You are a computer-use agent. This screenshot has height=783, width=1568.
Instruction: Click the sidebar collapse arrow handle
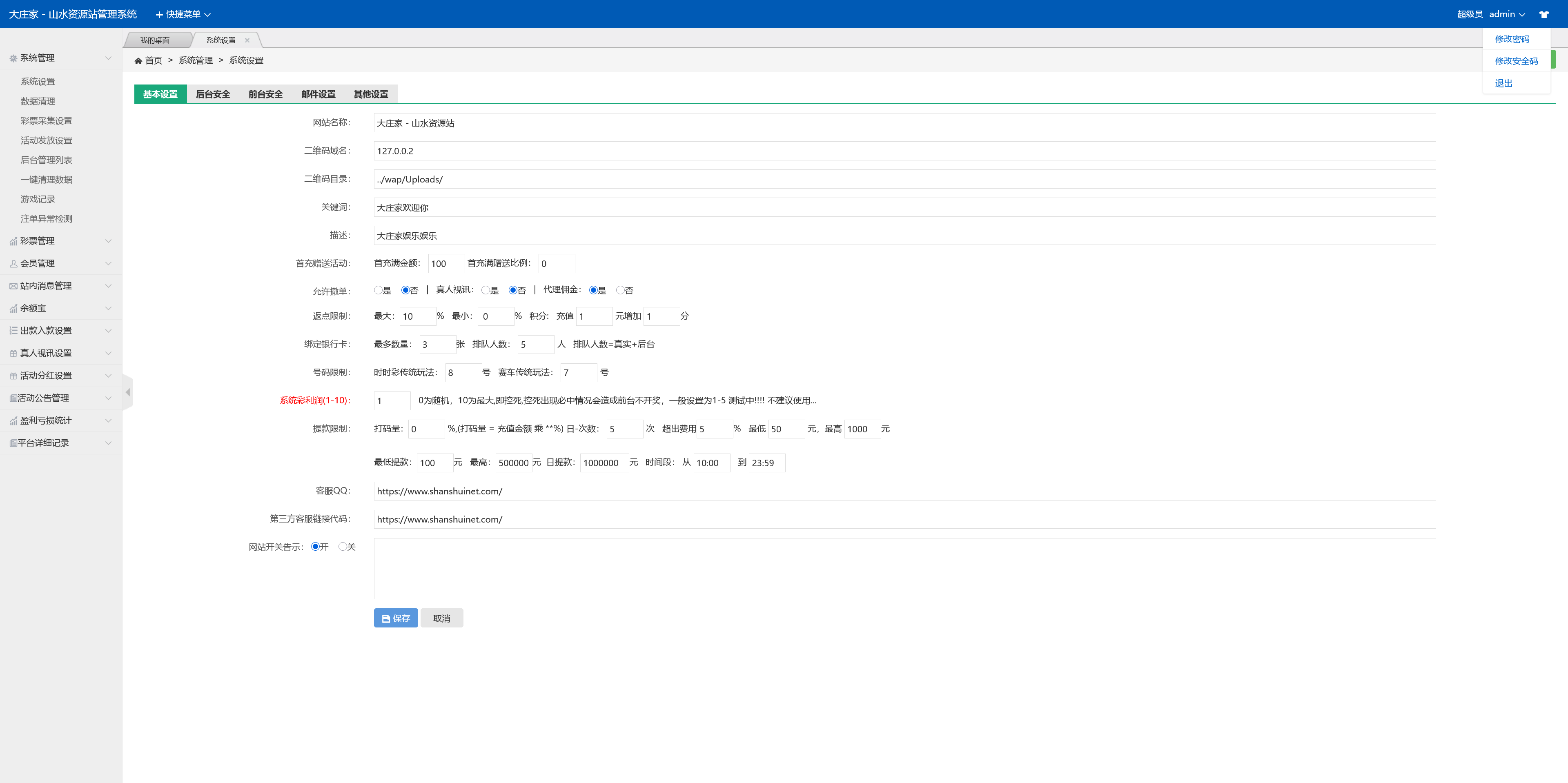[x=128, y=392]
